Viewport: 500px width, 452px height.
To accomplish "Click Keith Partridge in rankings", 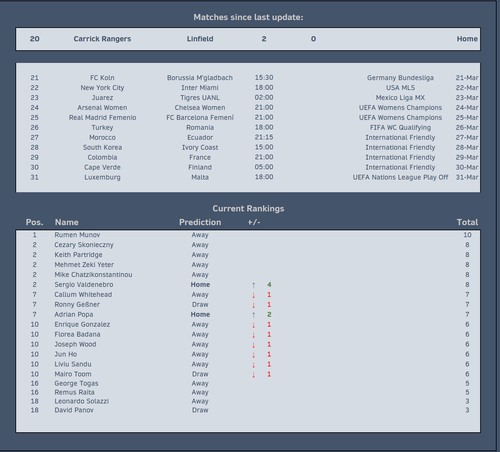I will click(78, 255).
